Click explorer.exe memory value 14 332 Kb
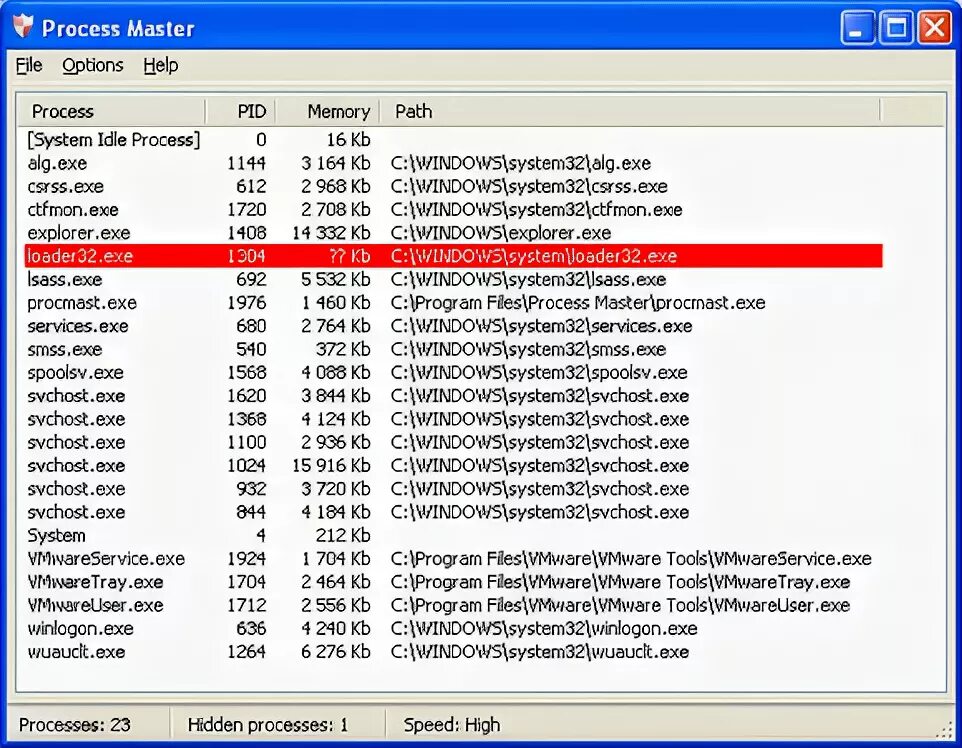Viewport: 962px width, 748px height. tap(331, 233)
